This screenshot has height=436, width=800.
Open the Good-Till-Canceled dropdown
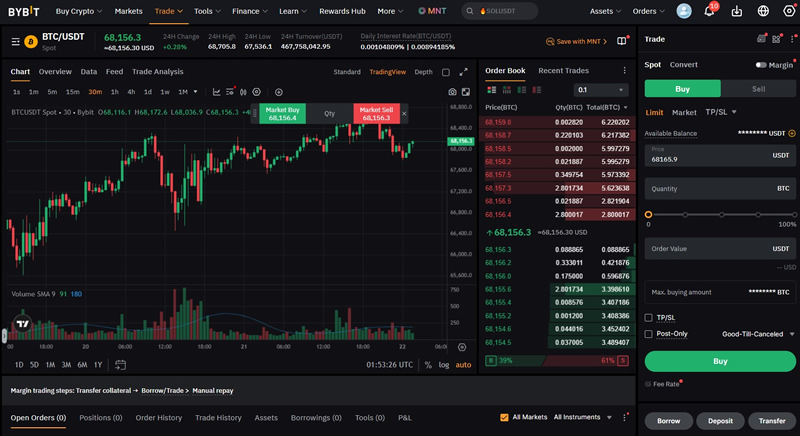coord(758,334)
